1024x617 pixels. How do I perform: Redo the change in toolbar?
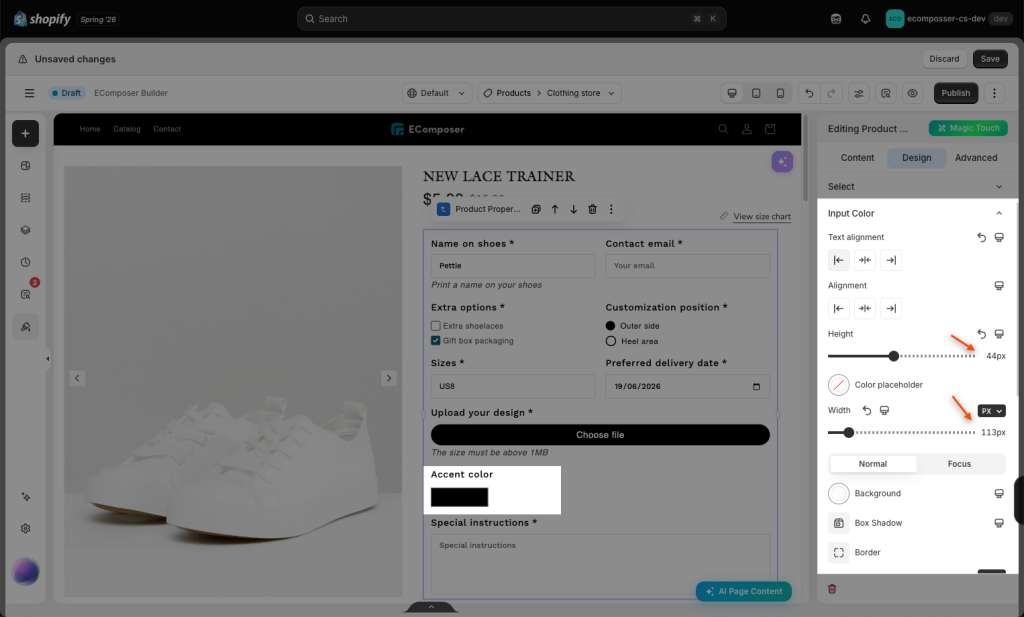(x=831, y=93)
